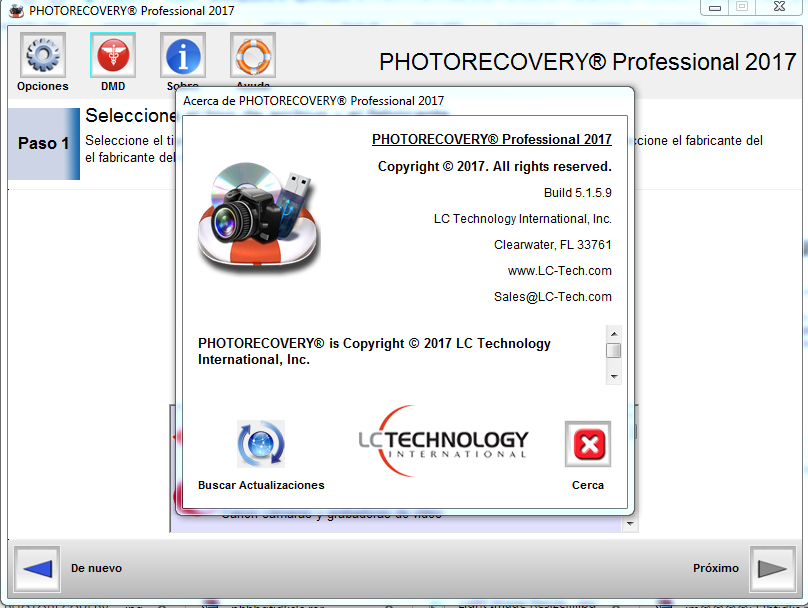This screenshot has height=608, width=808.
Task: Click the DMD label text
Action: 113,86
